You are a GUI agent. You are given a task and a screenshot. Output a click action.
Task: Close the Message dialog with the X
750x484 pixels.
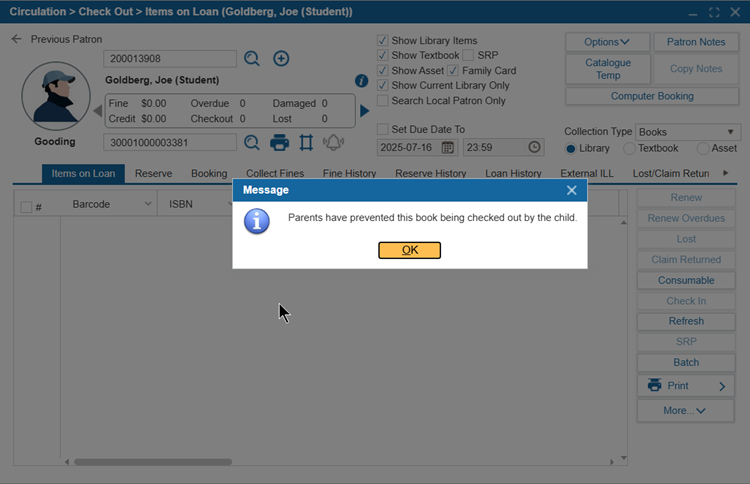[571, 190]
